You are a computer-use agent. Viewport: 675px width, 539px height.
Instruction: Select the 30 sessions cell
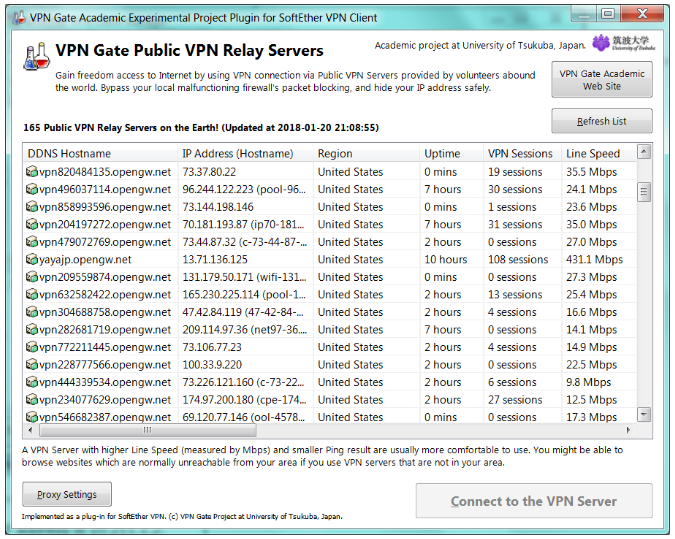(x=515, y=189)
